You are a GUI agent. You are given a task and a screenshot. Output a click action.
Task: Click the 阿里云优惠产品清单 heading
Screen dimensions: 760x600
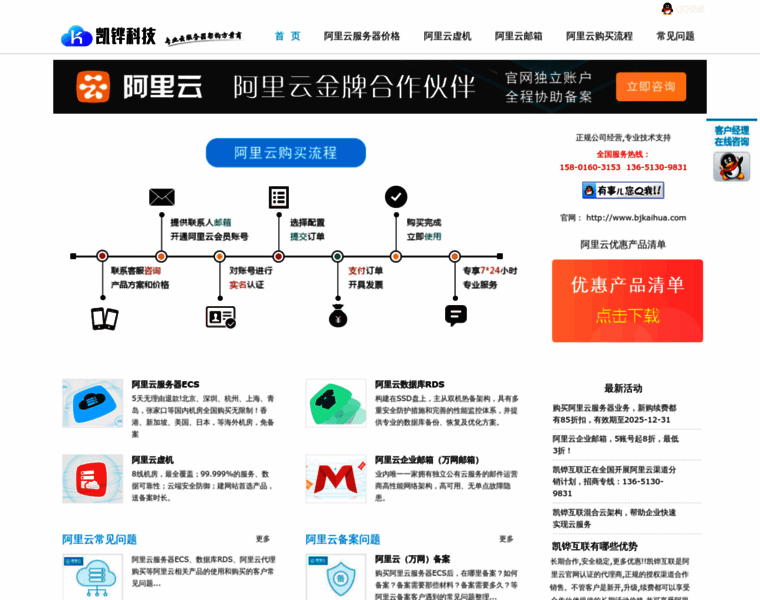pyautogui.click(x=623, y=244)
